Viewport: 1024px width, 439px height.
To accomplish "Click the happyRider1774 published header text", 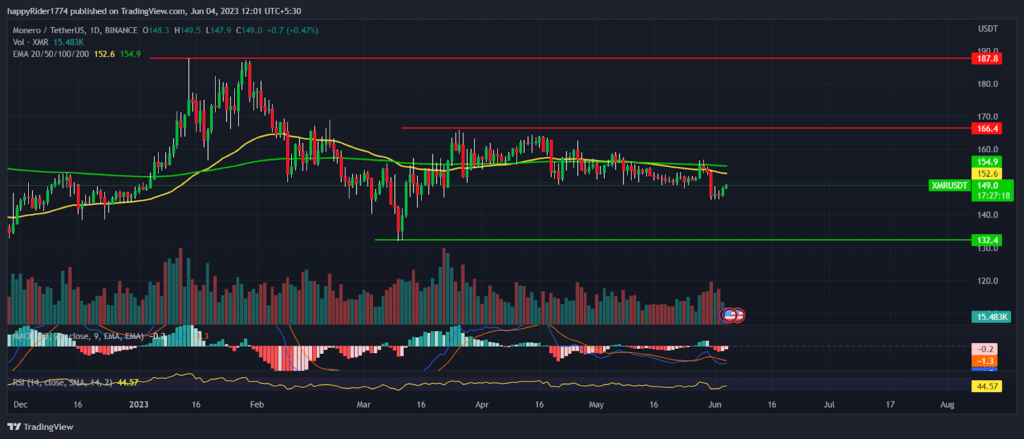I will click(152, 10).
